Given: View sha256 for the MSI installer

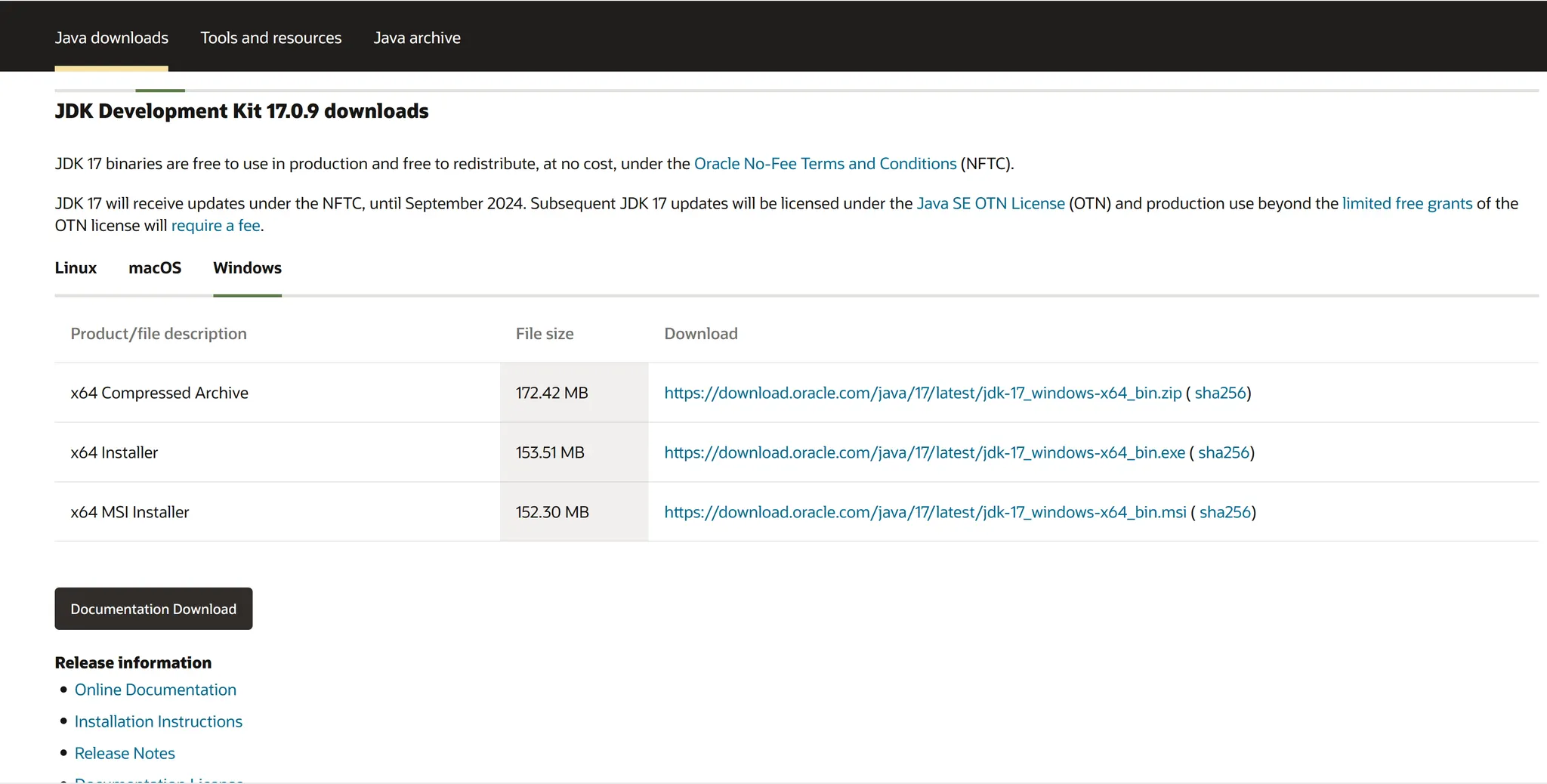Looking at the screenshot, I should tap(1224, 512).
